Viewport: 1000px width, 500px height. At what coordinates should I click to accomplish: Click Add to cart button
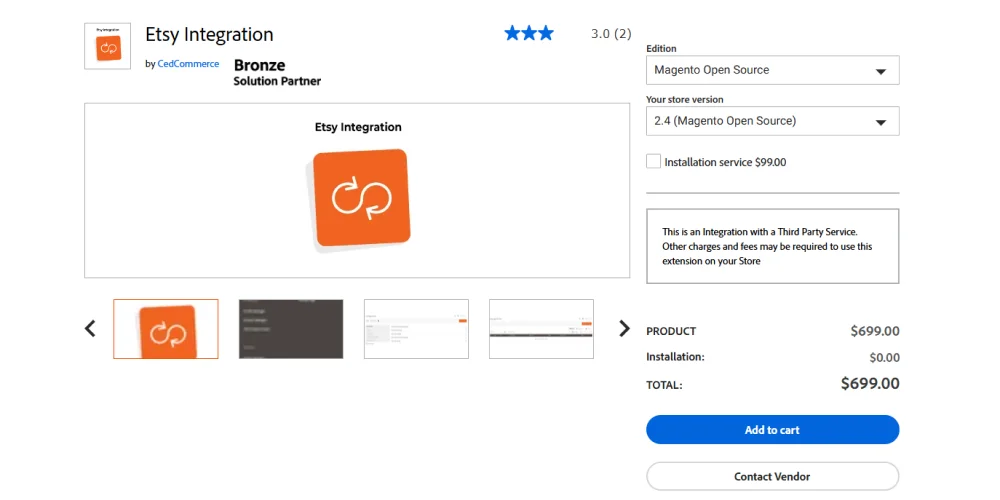[772, 430]
